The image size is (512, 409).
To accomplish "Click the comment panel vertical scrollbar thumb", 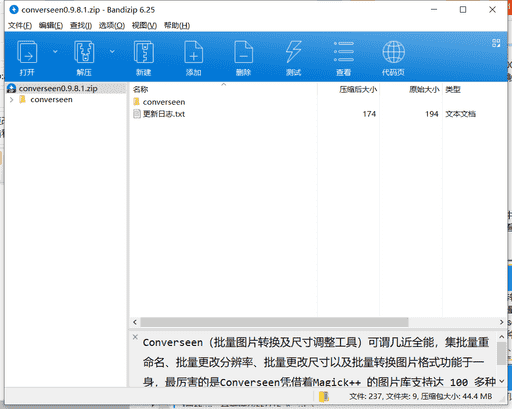I will pos(501,353).
